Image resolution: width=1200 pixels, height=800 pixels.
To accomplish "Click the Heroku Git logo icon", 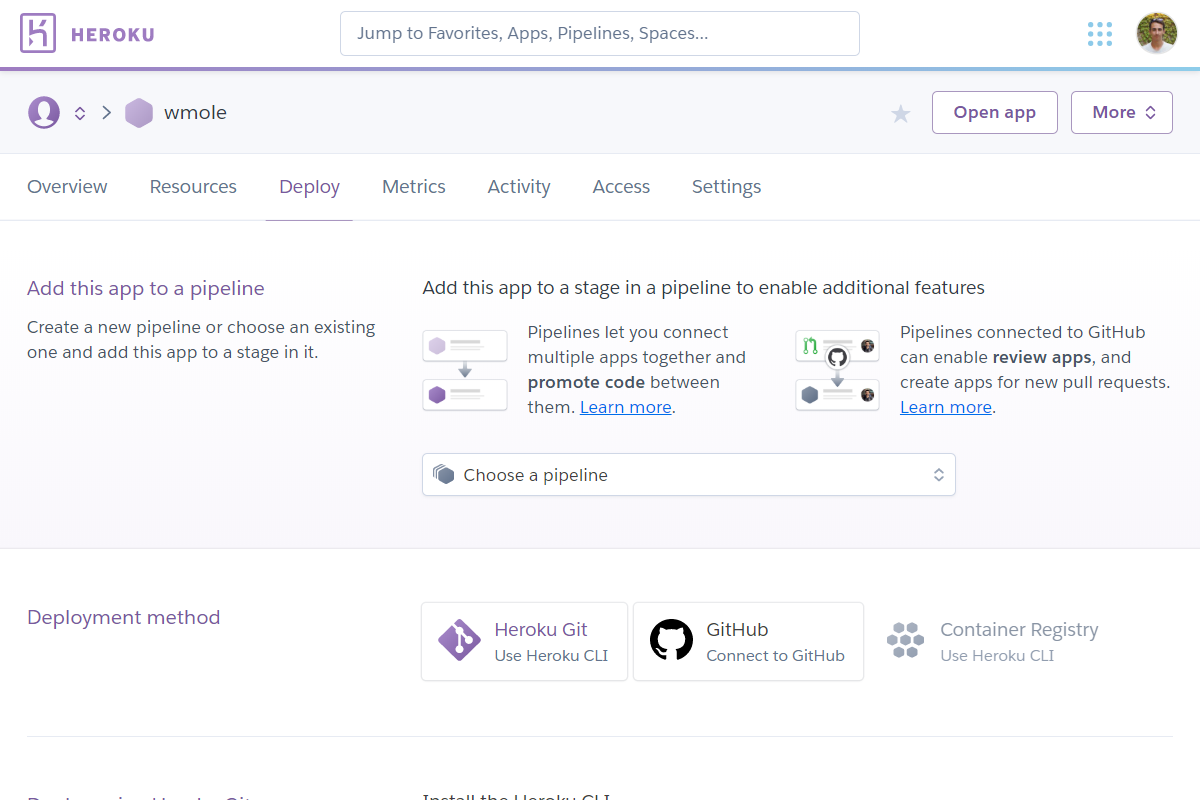I will (x=459, y=641).
